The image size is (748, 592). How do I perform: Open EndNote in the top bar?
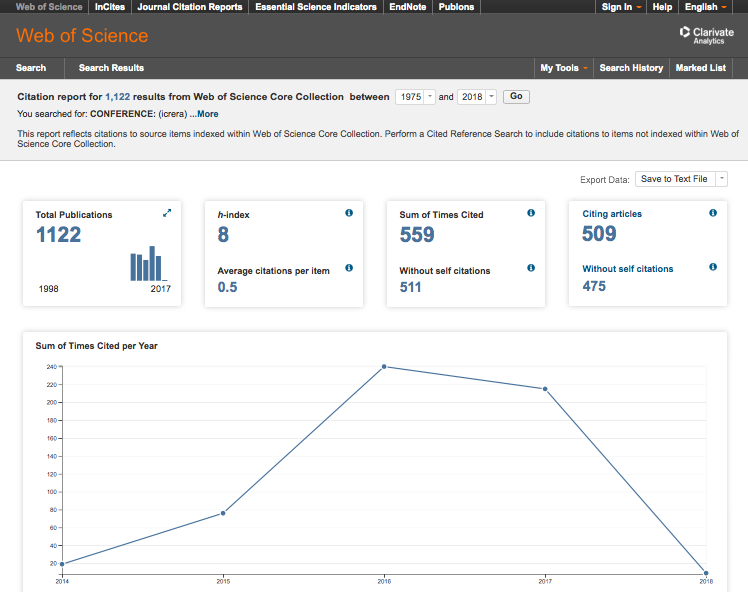pyautogui.click(x=408, y=7)
